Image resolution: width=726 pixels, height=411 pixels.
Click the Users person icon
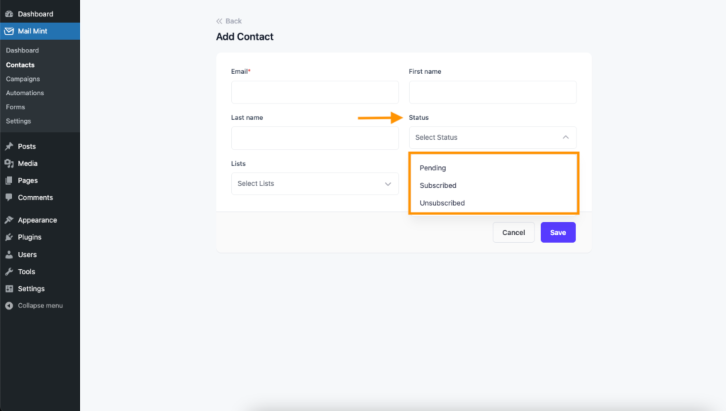click(9, 255)
